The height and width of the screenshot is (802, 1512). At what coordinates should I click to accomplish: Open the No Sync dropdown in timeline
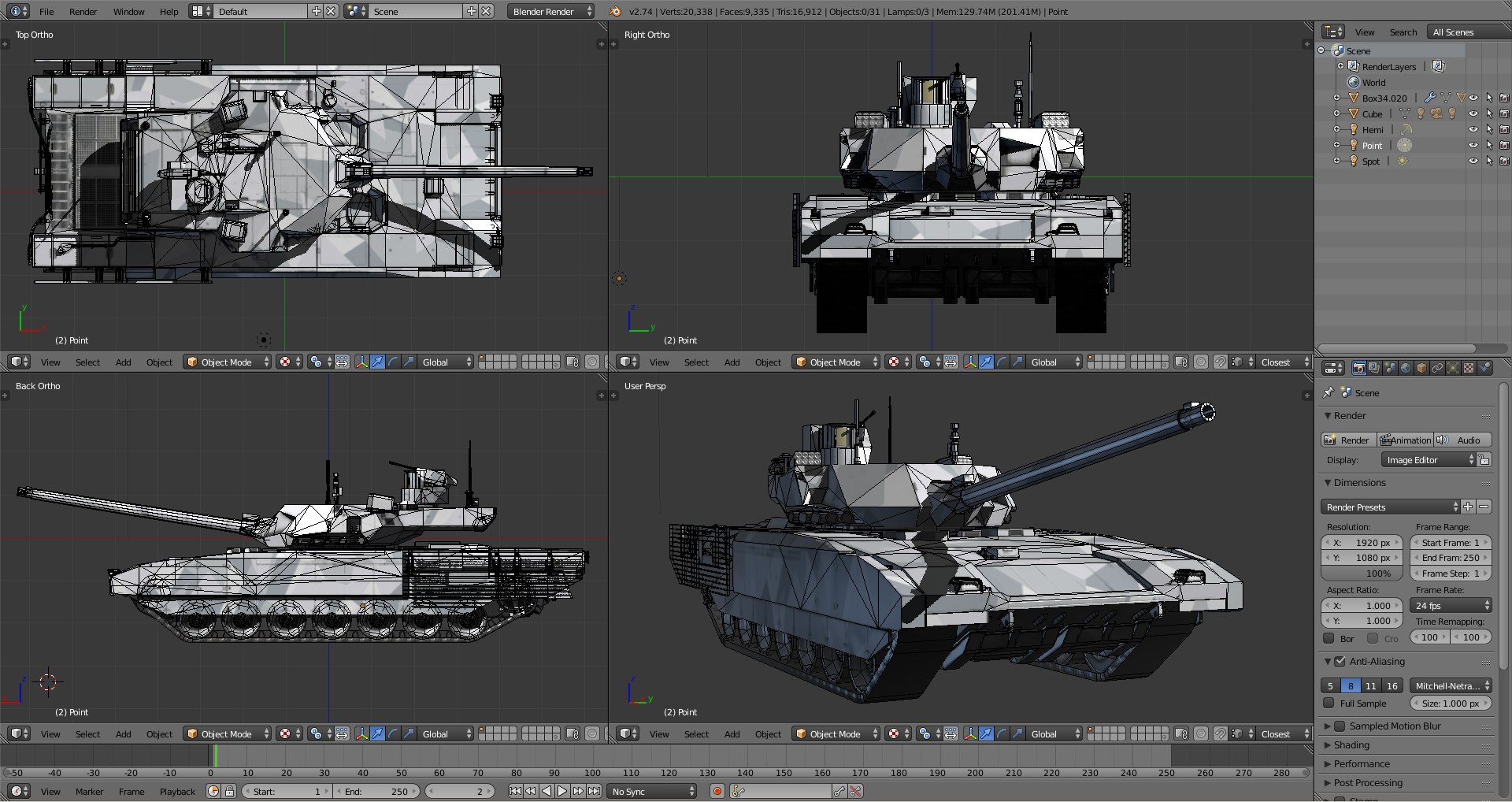point(653,791)
